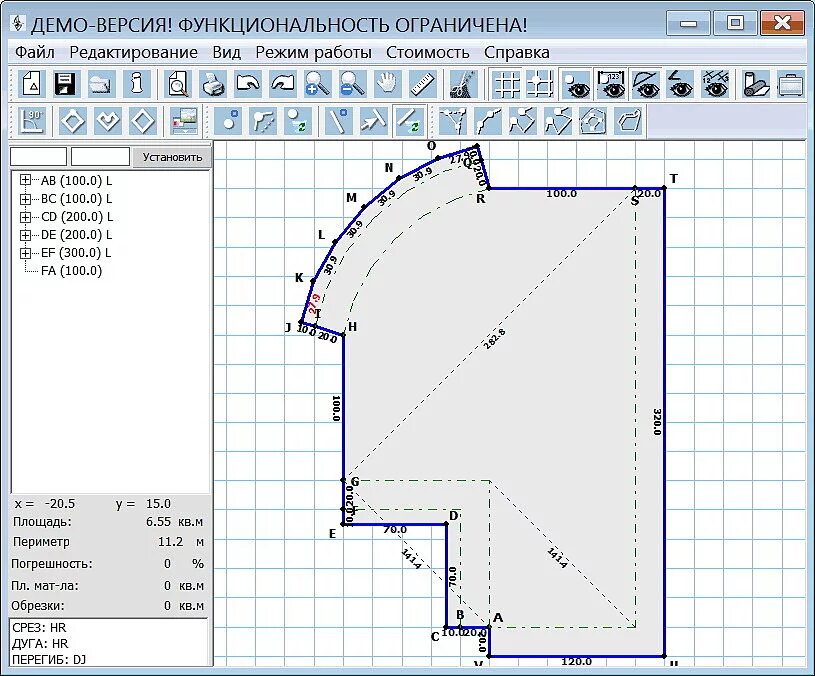Screen dimensions: 815x676
Task: Expand the CD (200.0) L node
Action: tap(25, 217)
